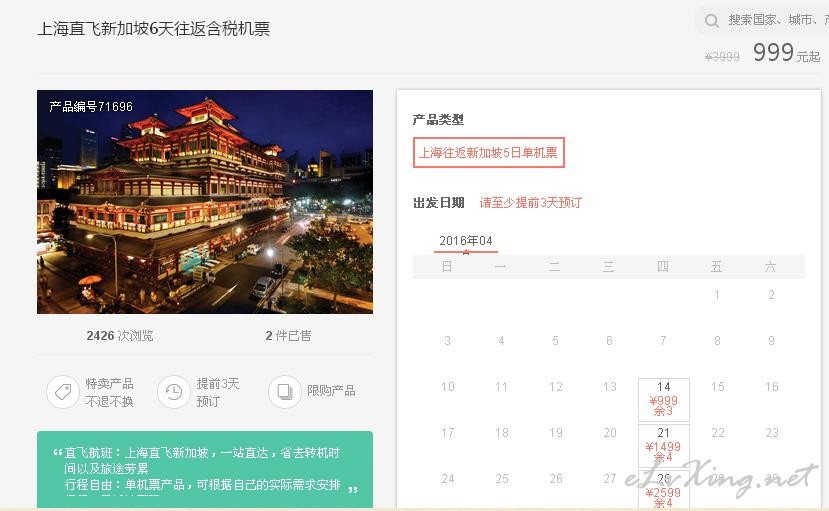
Task: Click the clock 提前3天预订 icon
Action: point(173,392)
